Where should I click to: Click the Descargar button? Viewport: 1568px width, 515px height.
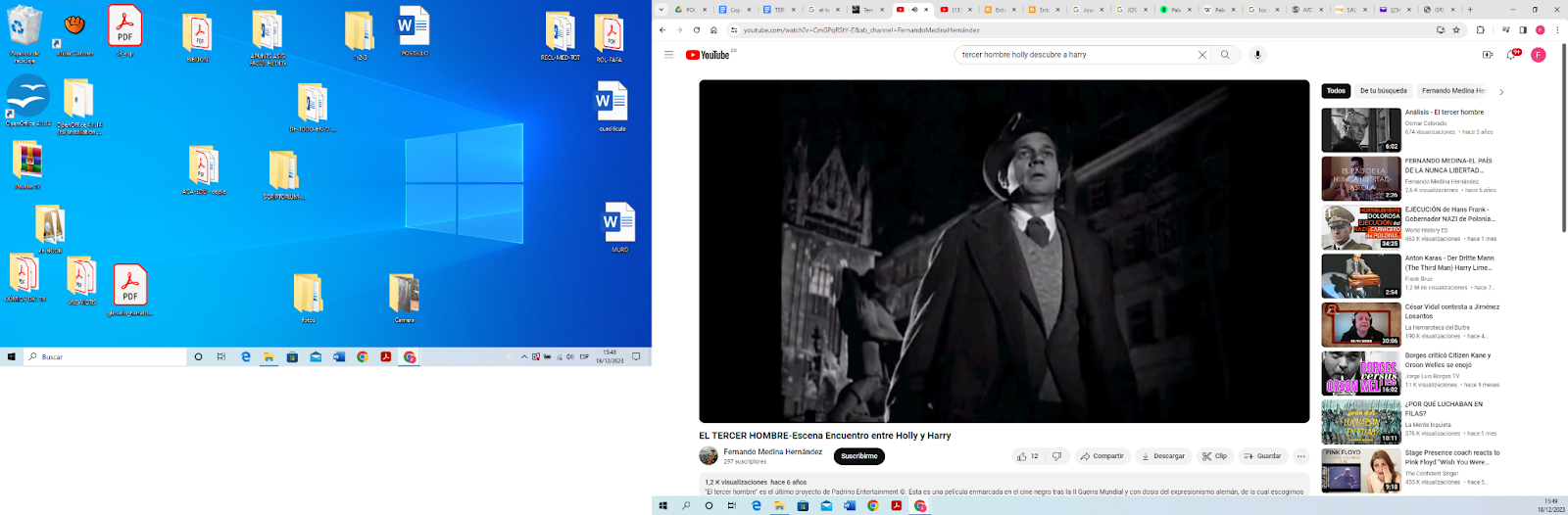[x=1163, y=456]
